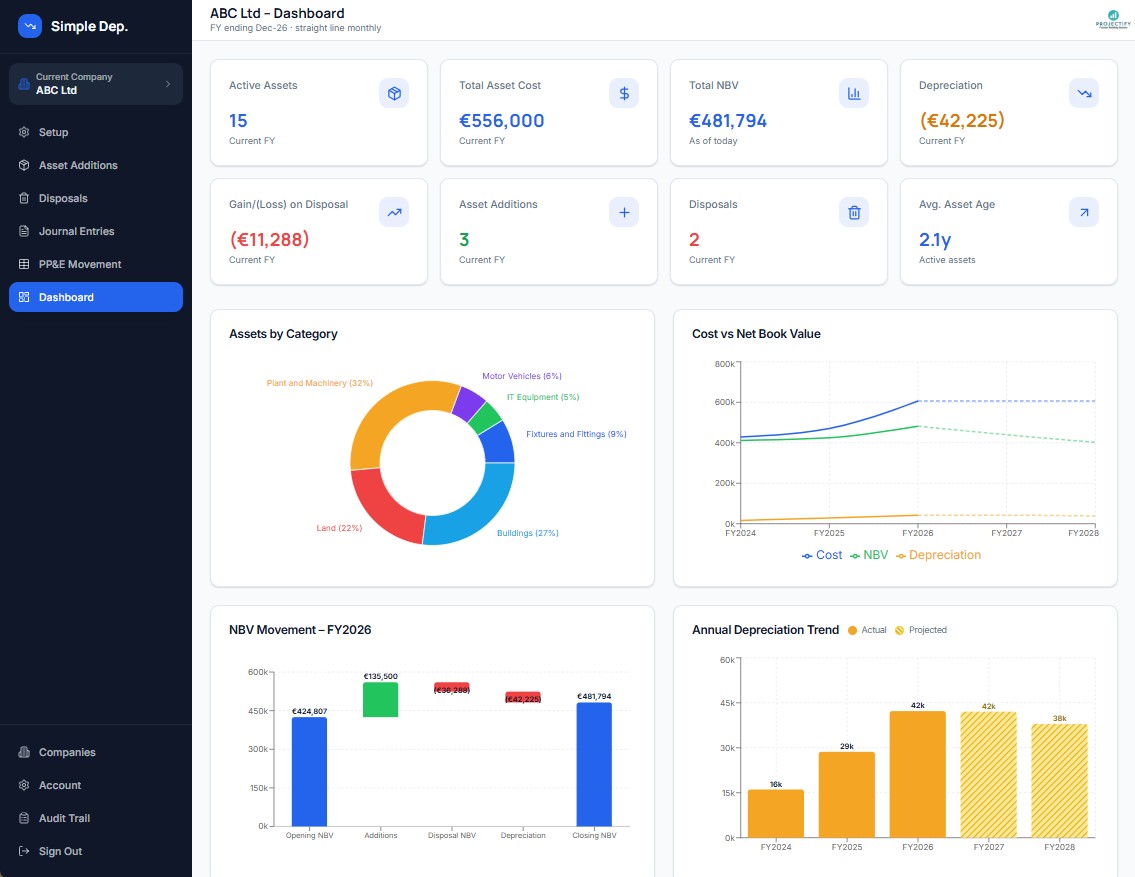Click the Buildings (27%) label
This screenshot has height=877, width=1135.
528,533
